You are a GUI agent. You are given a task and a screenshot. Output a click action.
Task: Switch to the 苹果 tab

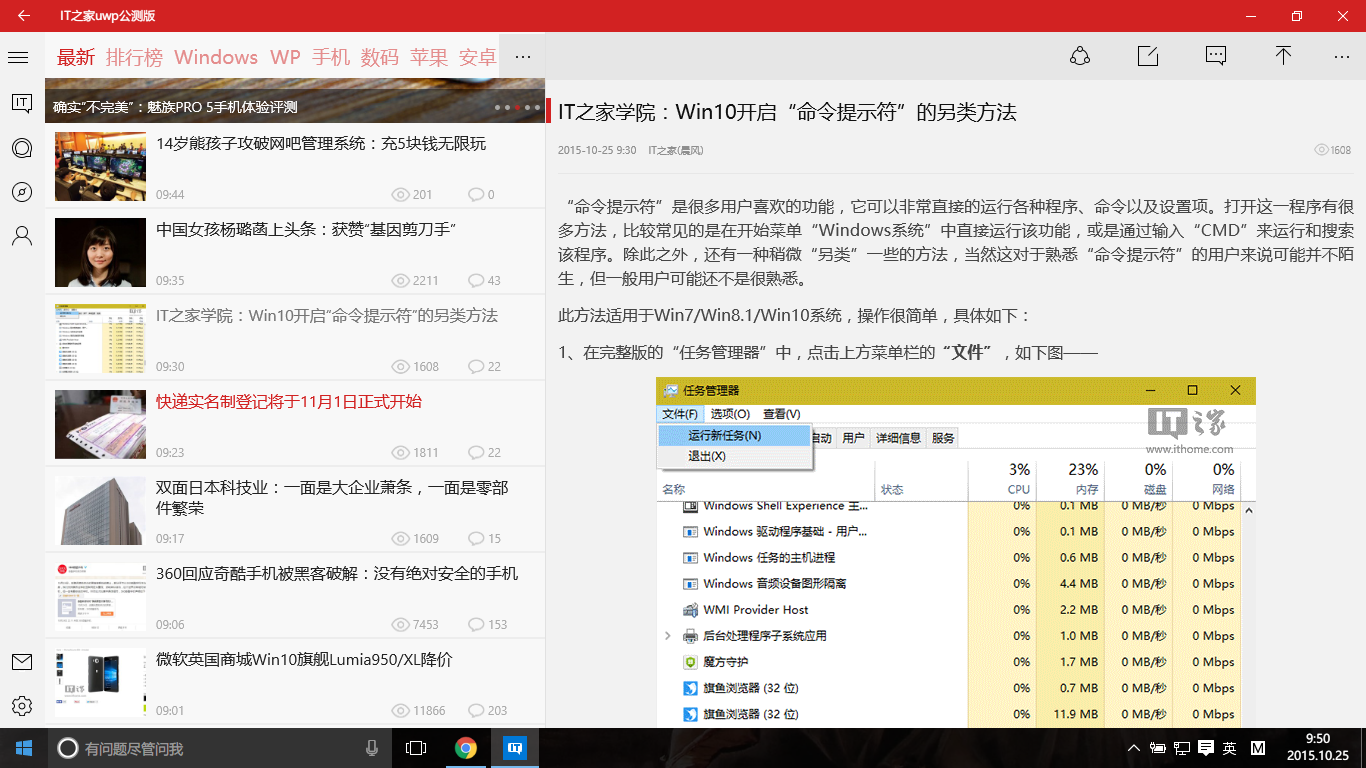coord(429,57)
